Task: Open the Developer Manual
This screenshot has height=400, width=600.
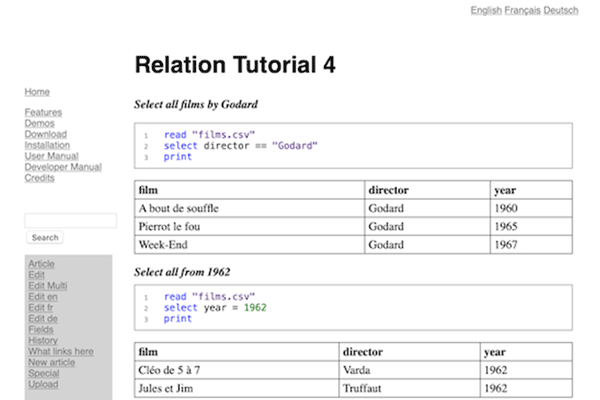Action: click(x=62, y=168)
